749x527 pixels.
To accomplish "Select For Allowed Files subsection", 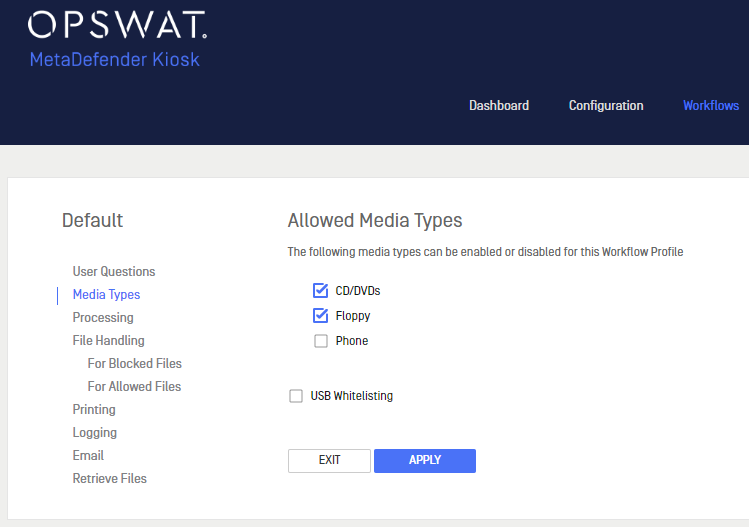I will (x=134, y=387).
